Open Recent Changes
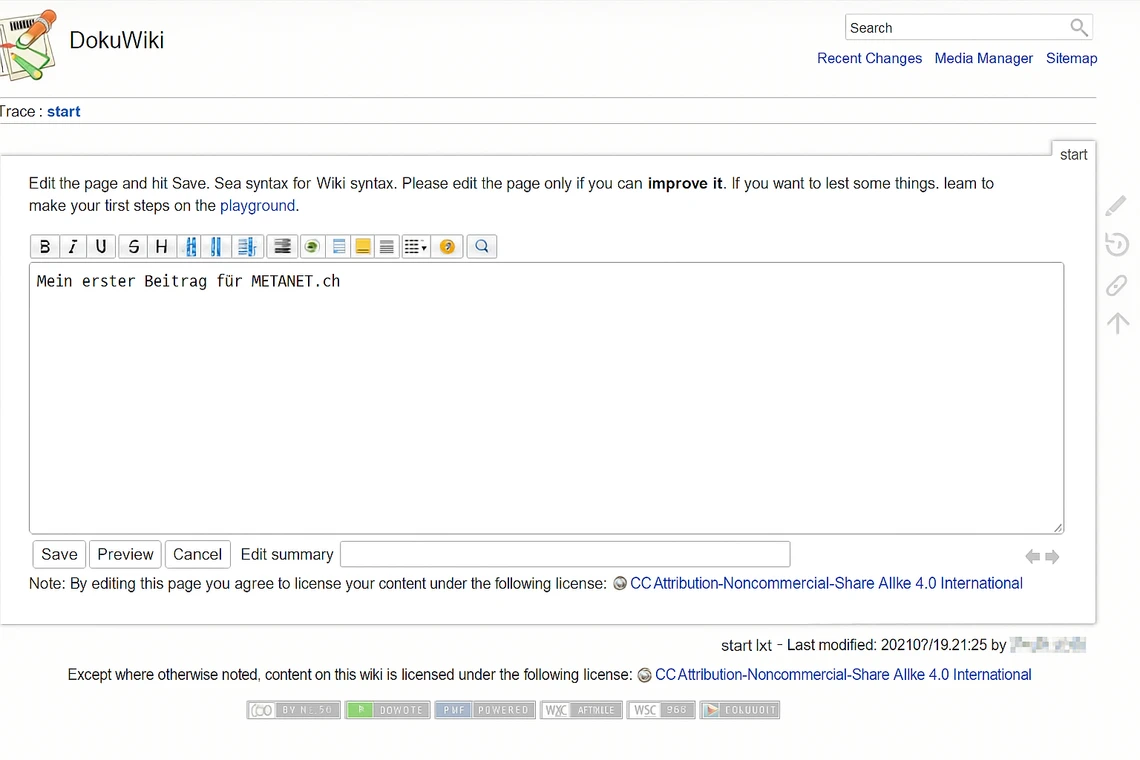The width and height of the screenshot is (1140, 760). [869, 58]
